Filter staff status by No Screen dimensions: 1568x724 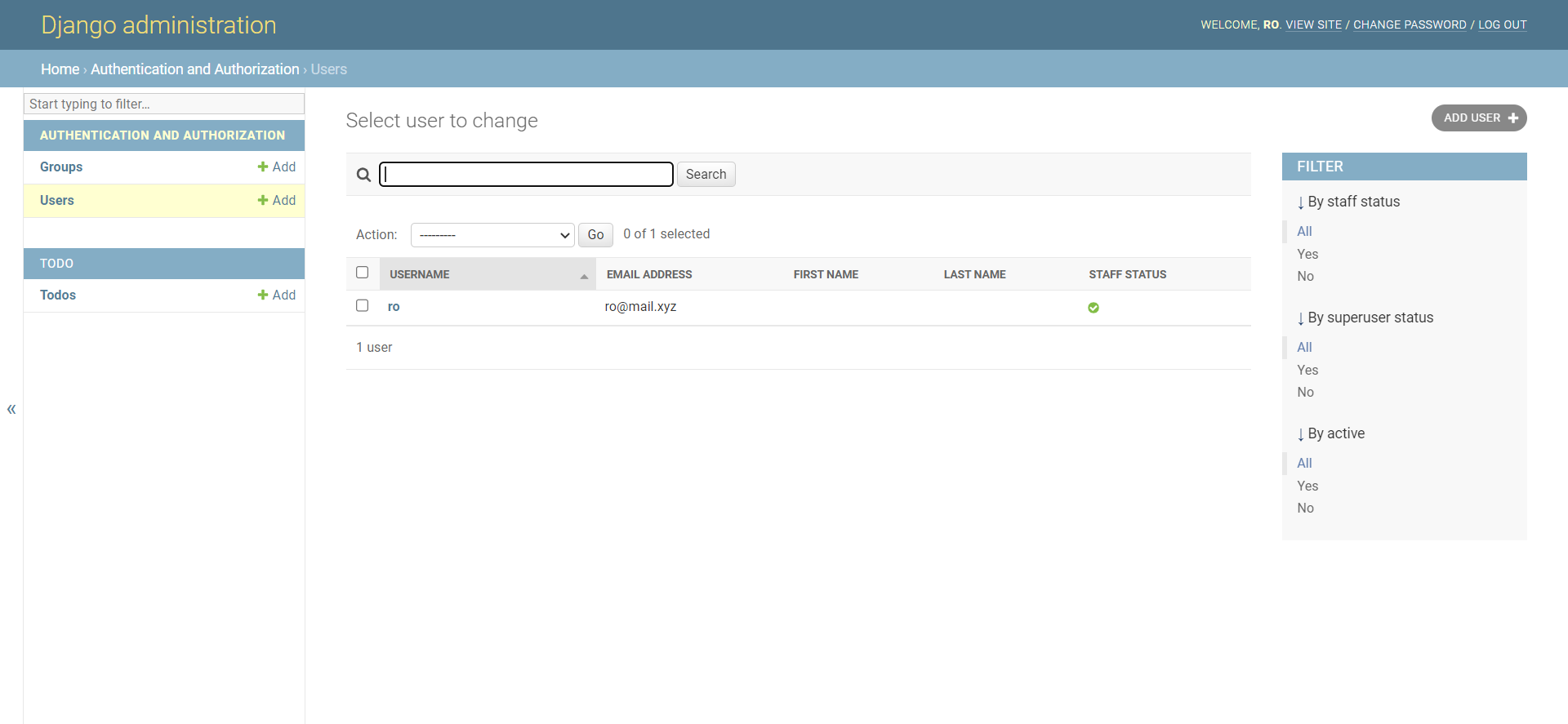[1306, 276]
